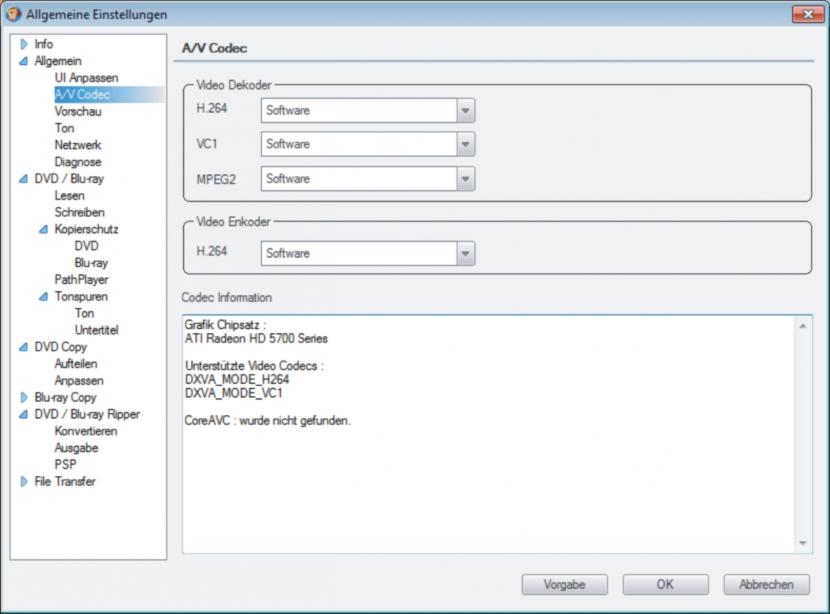Open the H.264 video decoder dropdown
This screenshot has height=614, width=830.
tap(465, 111)
